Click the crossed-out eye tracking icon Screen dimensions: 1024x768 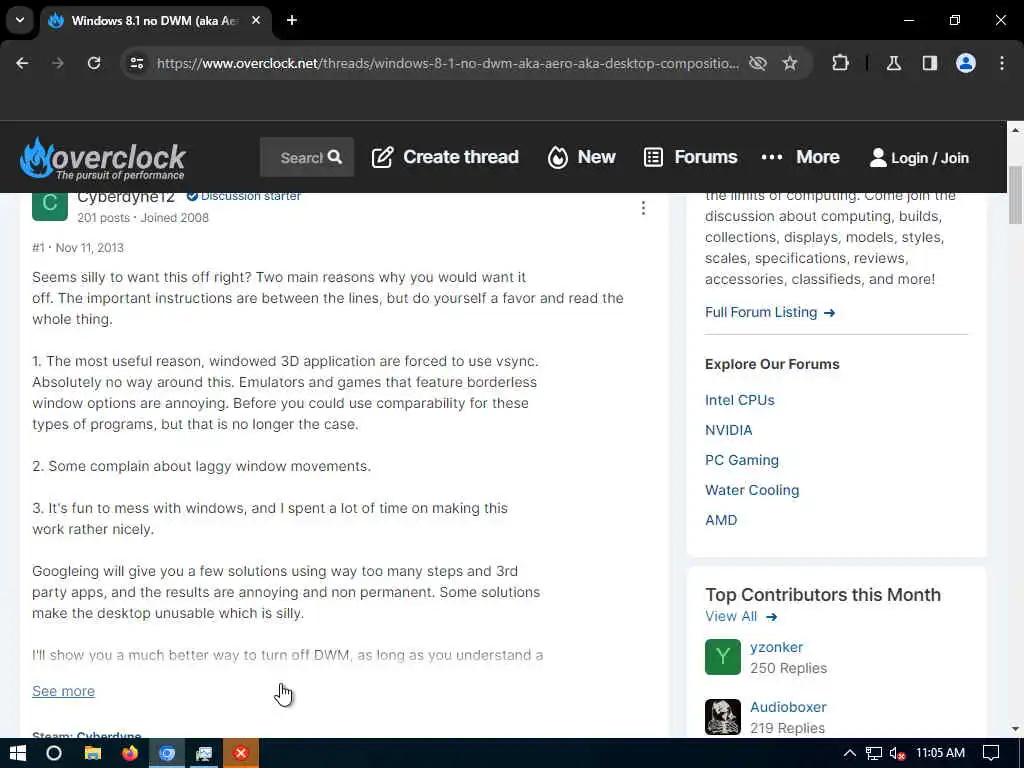(x=758, y=63)
